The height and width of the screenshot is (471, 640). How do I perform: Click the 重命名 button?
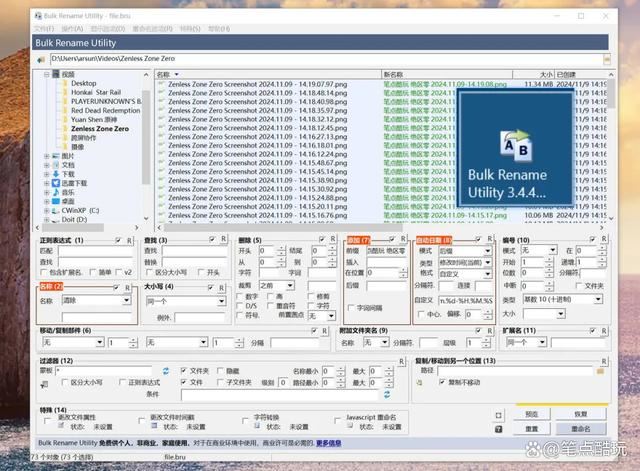pos(580,427)
